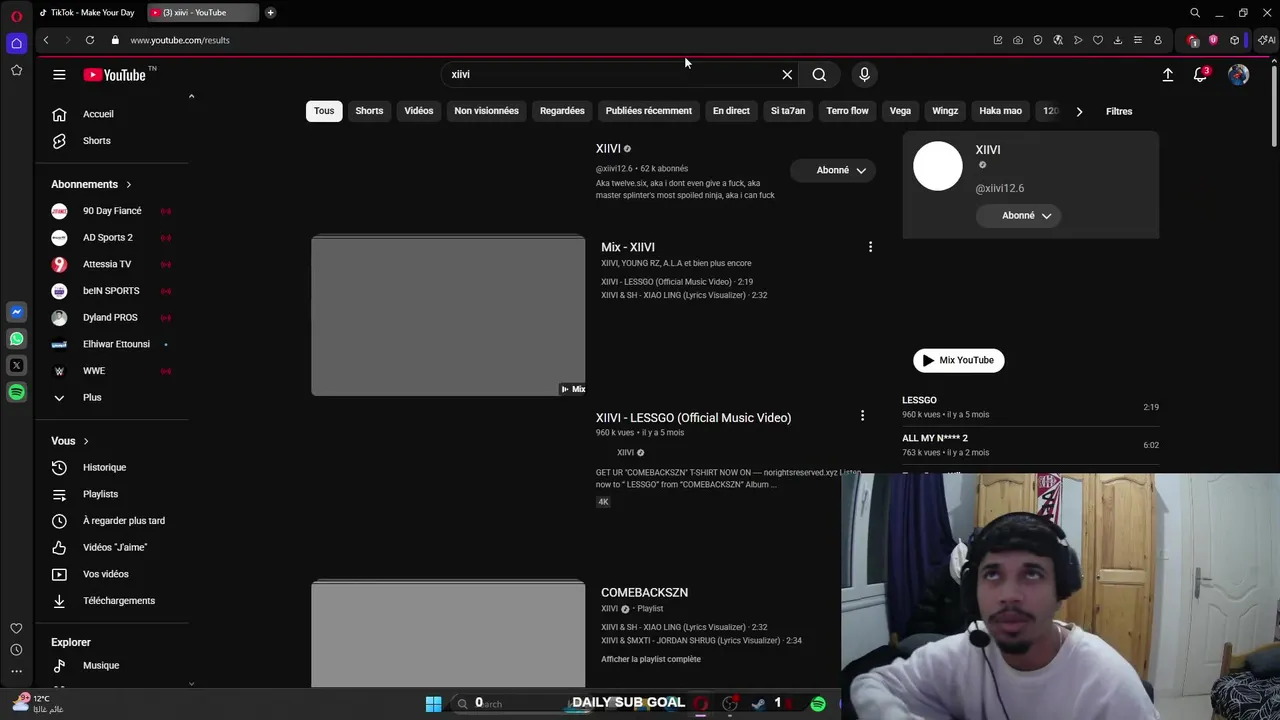The height and width of the screenshot is (720, 1280).
Task: Show more chips with the right arrow
Action: [1079, 111]
